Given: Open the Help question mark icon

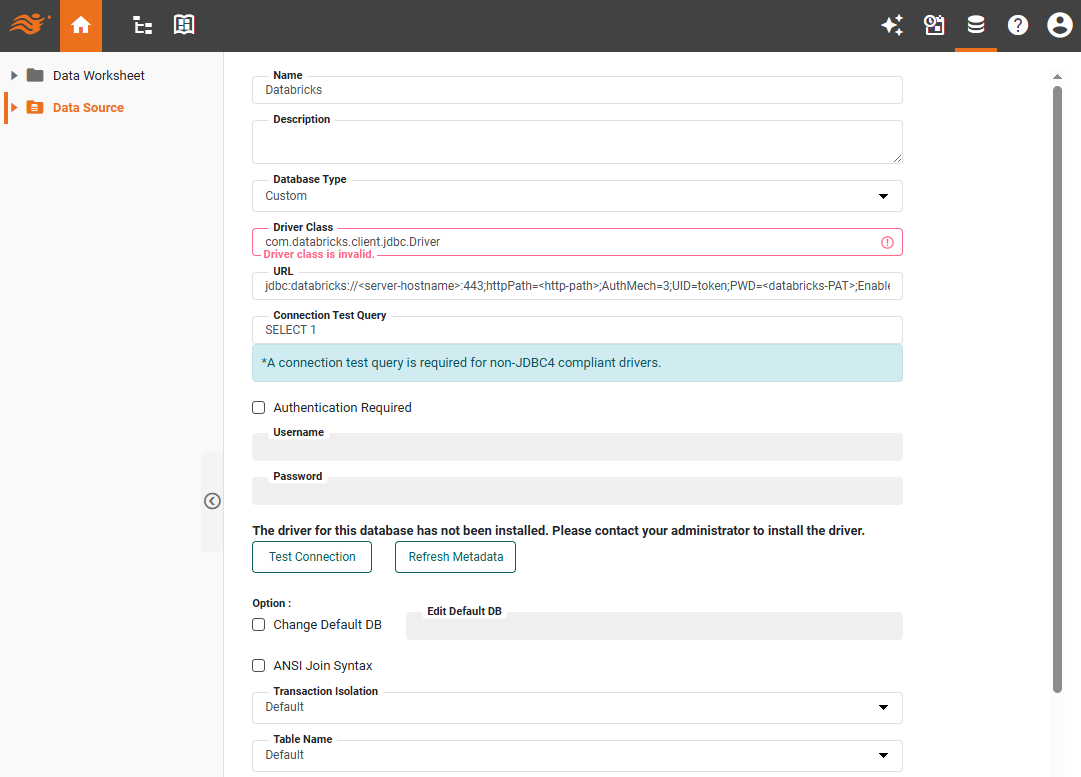Looking at the screenshot, I should (1018, 25).
